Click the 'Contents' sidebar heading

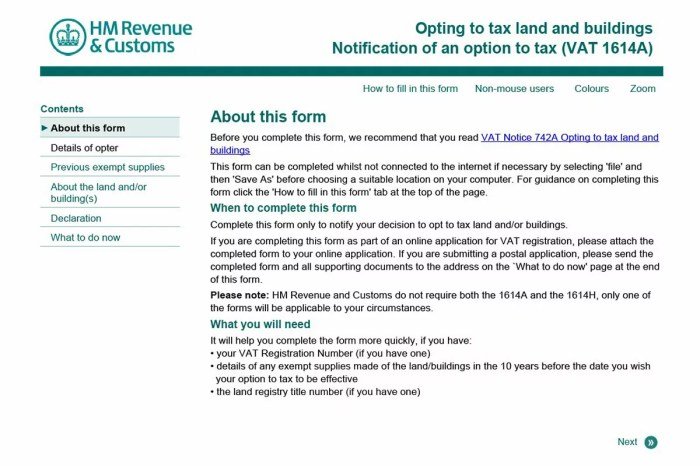click(62, 109)
